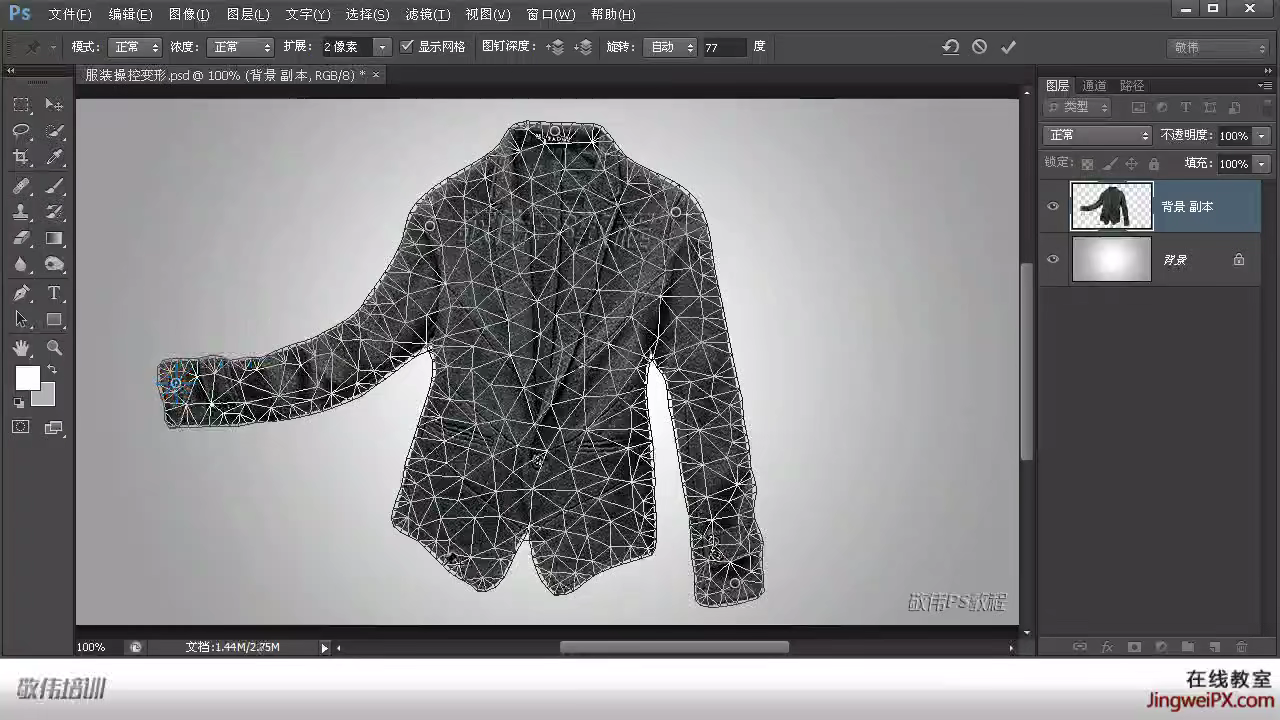Select the Move tool
The height and width of the screenshot is (720, 1280).
click(54, 105)
